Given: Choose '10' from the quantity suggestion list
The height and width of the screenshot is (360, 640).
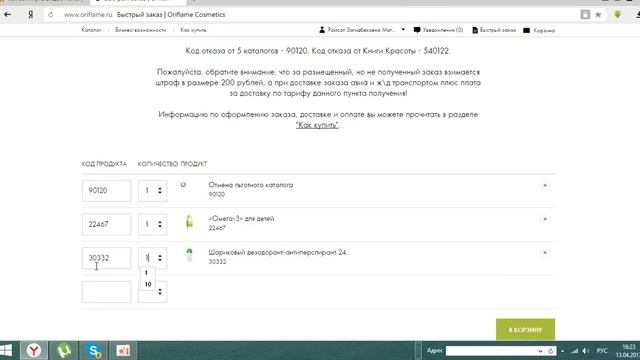Looking at the screenshot, I should pyautogui.click(x=148, y=284).
